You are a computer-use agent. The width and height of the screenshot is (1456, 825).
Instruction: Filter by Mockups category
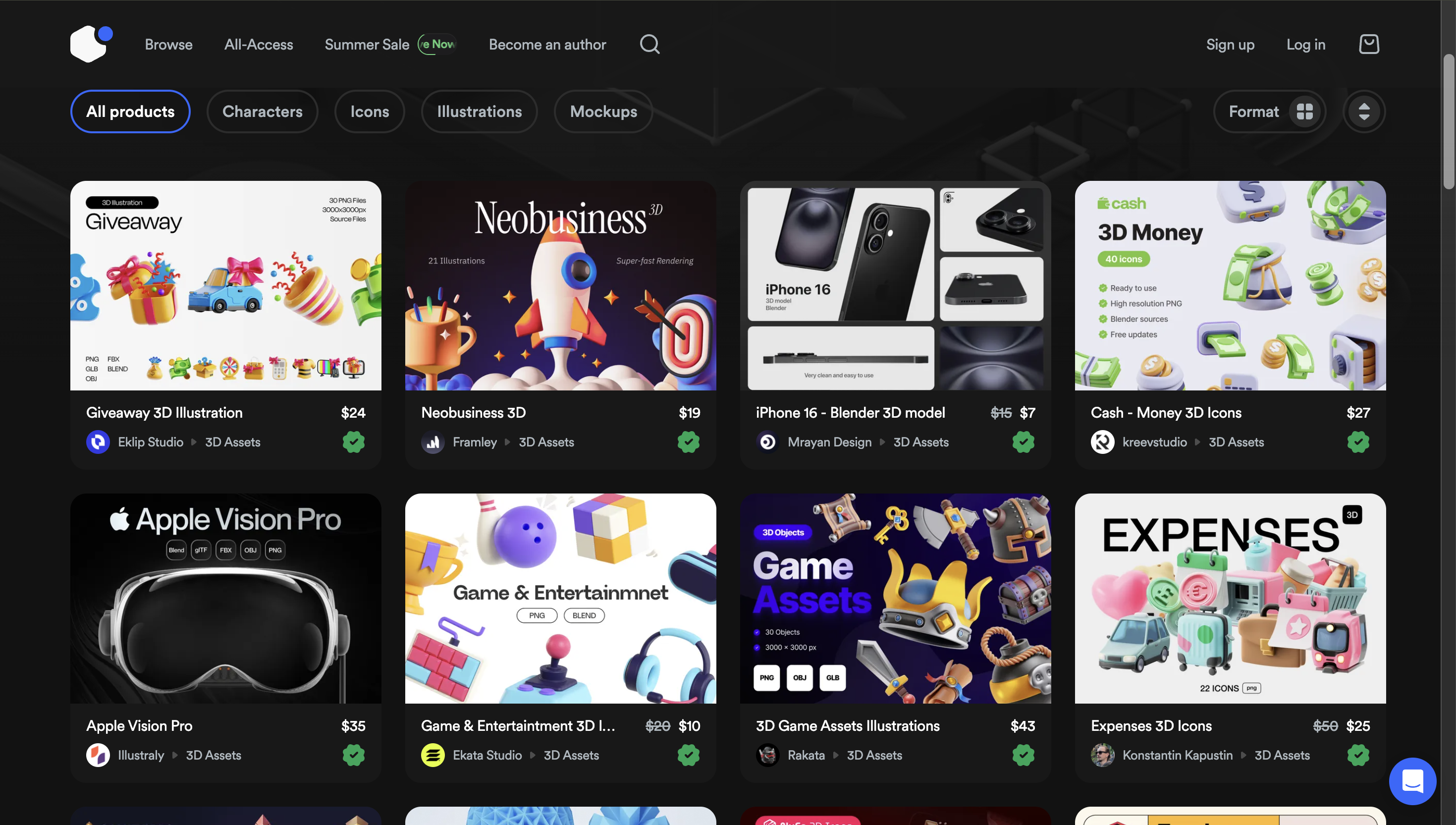click(603, 111)
